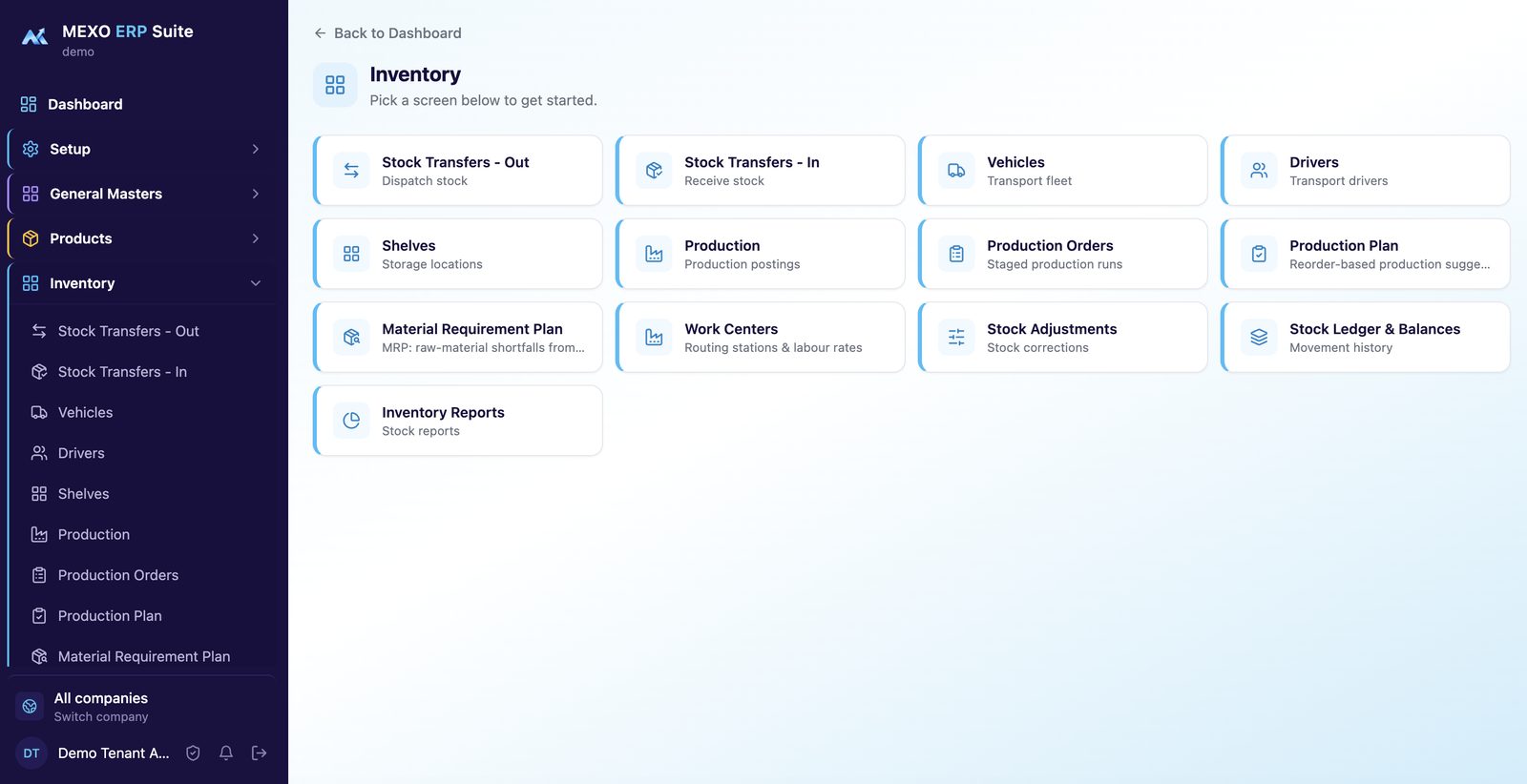Image resolution: width=1527 pixels, height=784 pixels.
Task: Collapse the Inventory section chevron
Action: pyautogui.click(x=255, y=283)
